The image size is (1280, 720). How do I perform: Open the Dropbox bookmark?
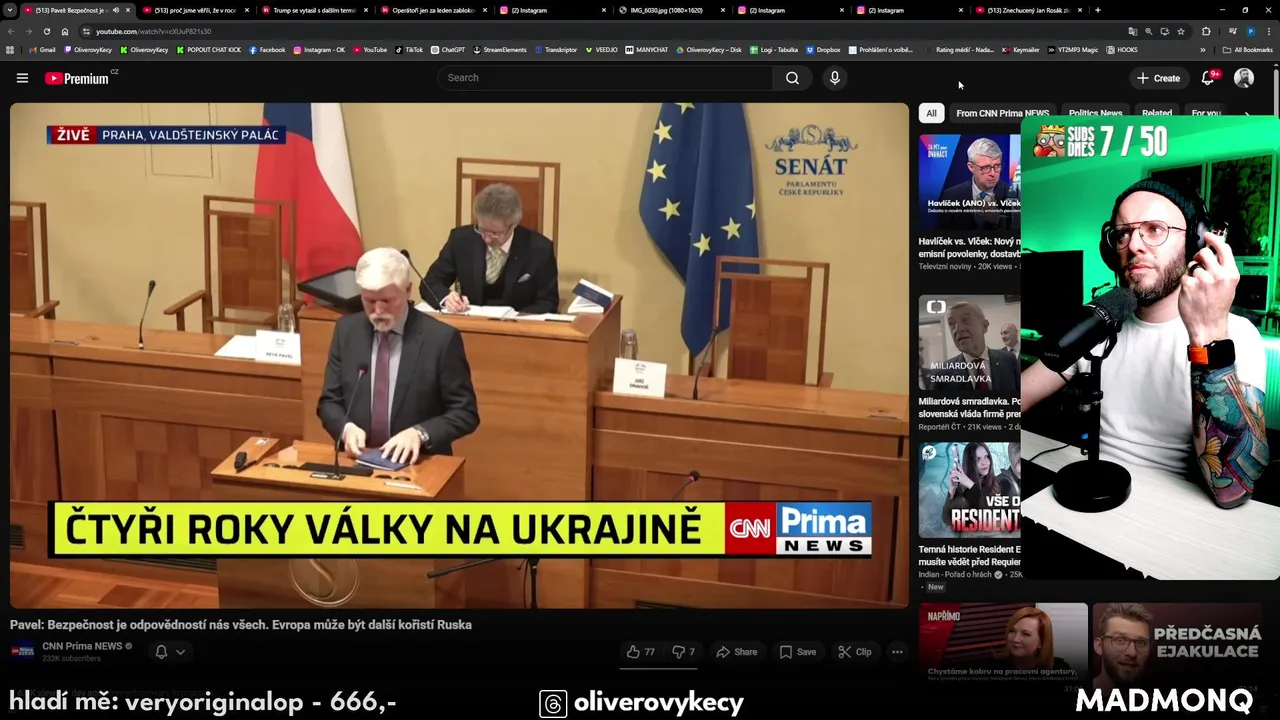tap(823, 50)
